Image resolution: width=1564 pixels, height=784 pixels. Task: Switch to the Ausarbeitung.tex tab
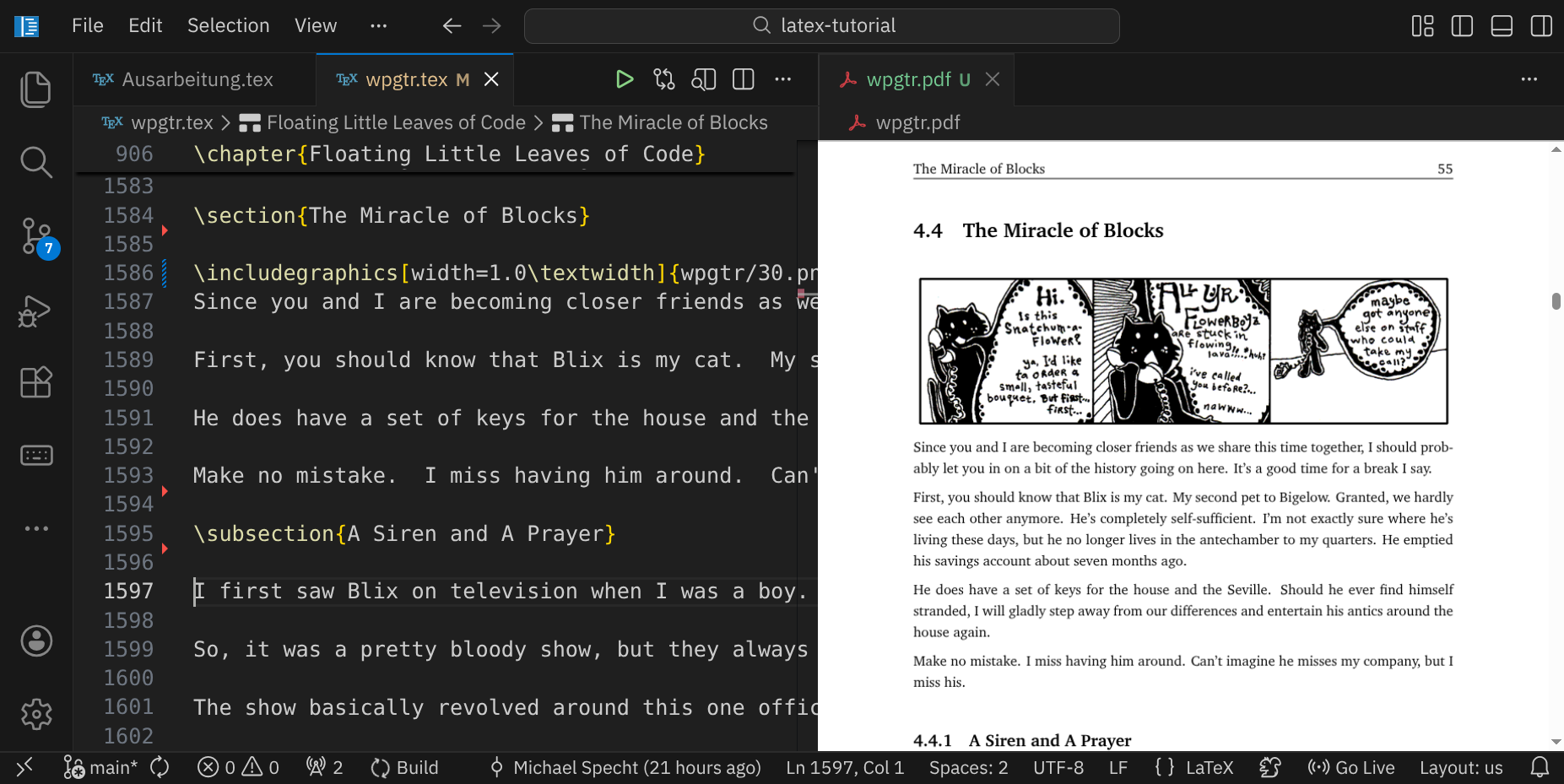tap(197, 79)
